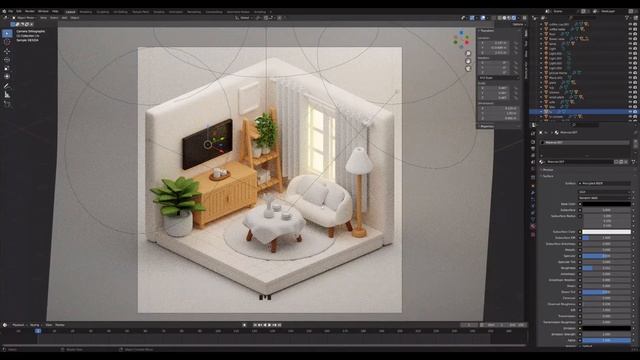This screenshot has width=640, height=360.
Task: Switch viewport to material preview shading
Action: tap(509, 18)
